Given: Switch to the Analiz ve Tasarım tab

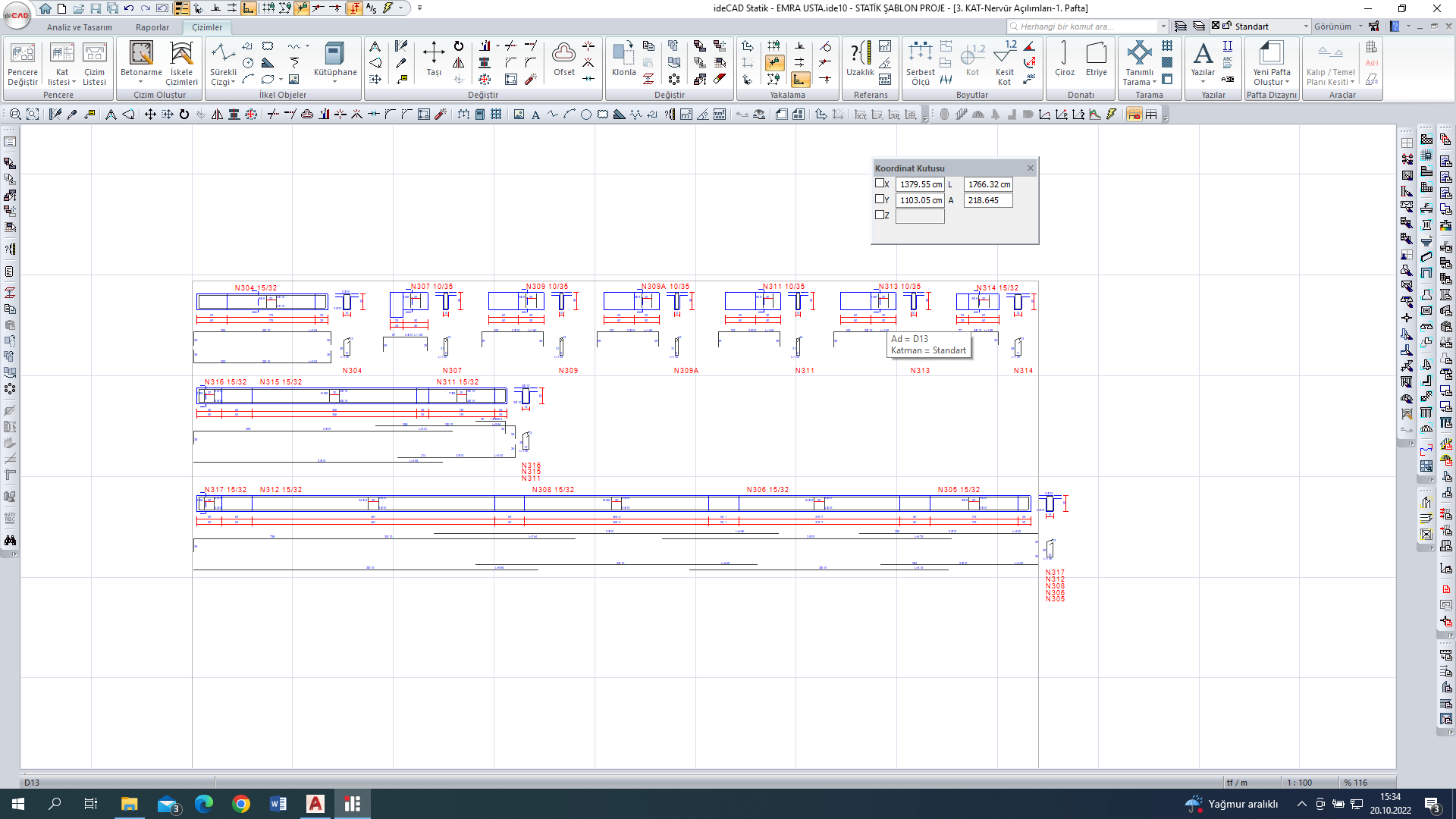Looking at the screenshot, I should [x=80, y=27].
